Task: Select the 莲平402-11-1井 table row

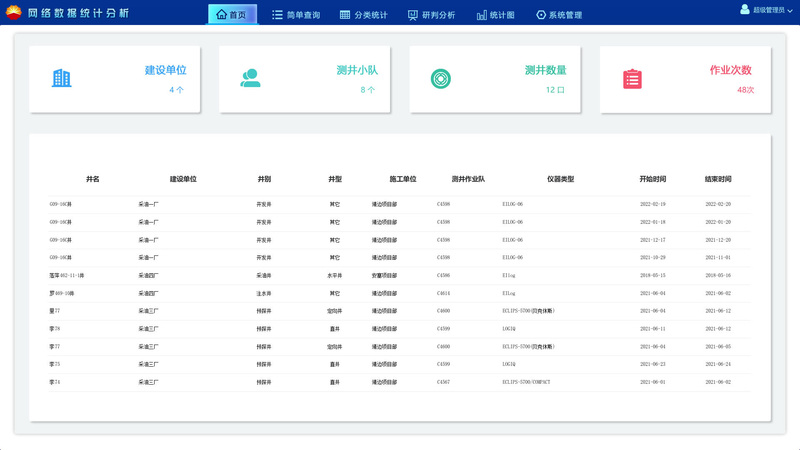Action: 400,275
